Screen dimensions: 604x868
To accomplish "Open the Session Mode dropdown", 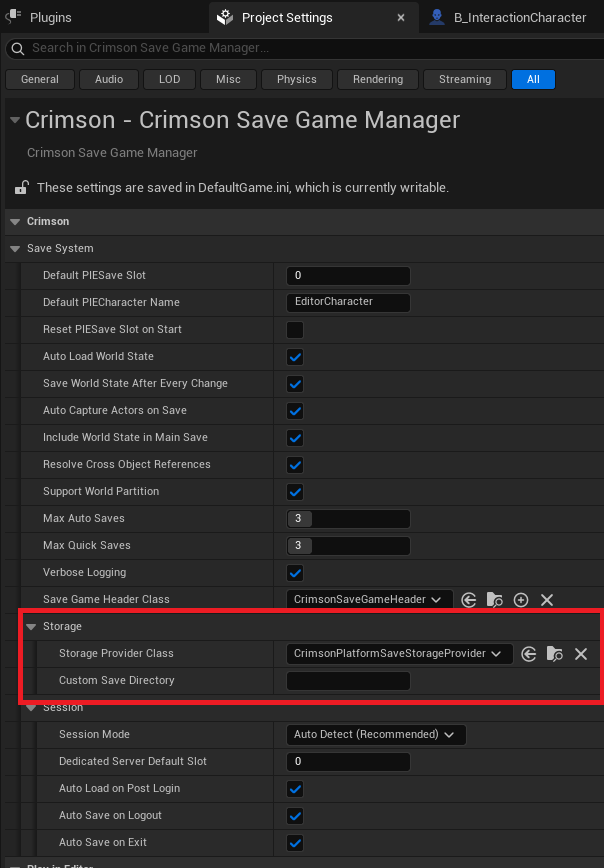I will pos(376,735).
